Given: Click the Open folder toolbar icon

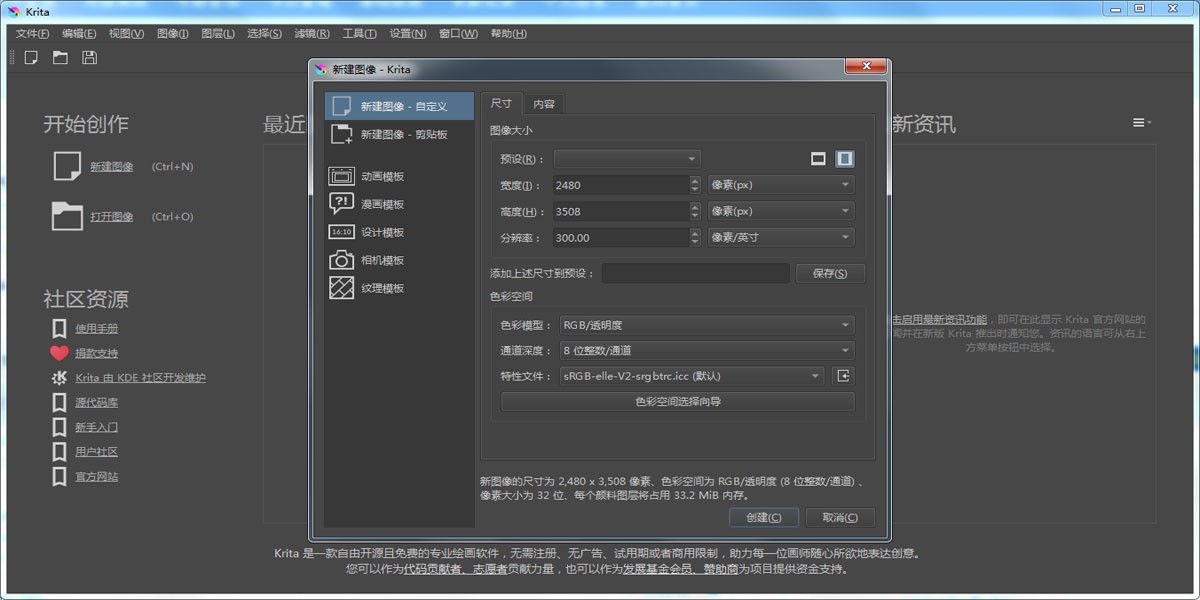Looking at the screenshot, I should pos(60,57).
